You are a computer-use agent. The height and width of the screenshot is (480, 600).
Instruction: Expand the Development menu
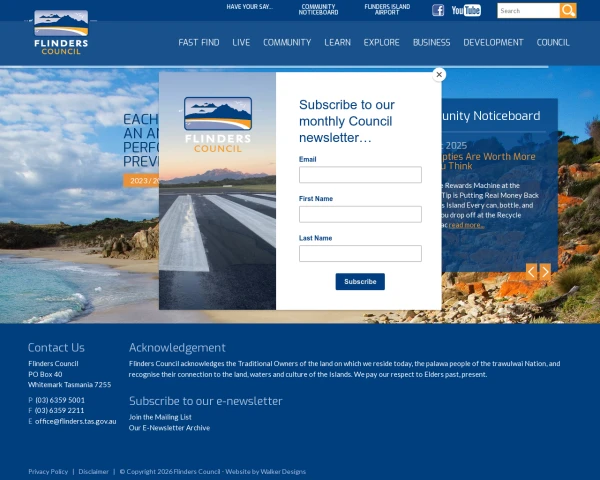click(x=493, y=42)
